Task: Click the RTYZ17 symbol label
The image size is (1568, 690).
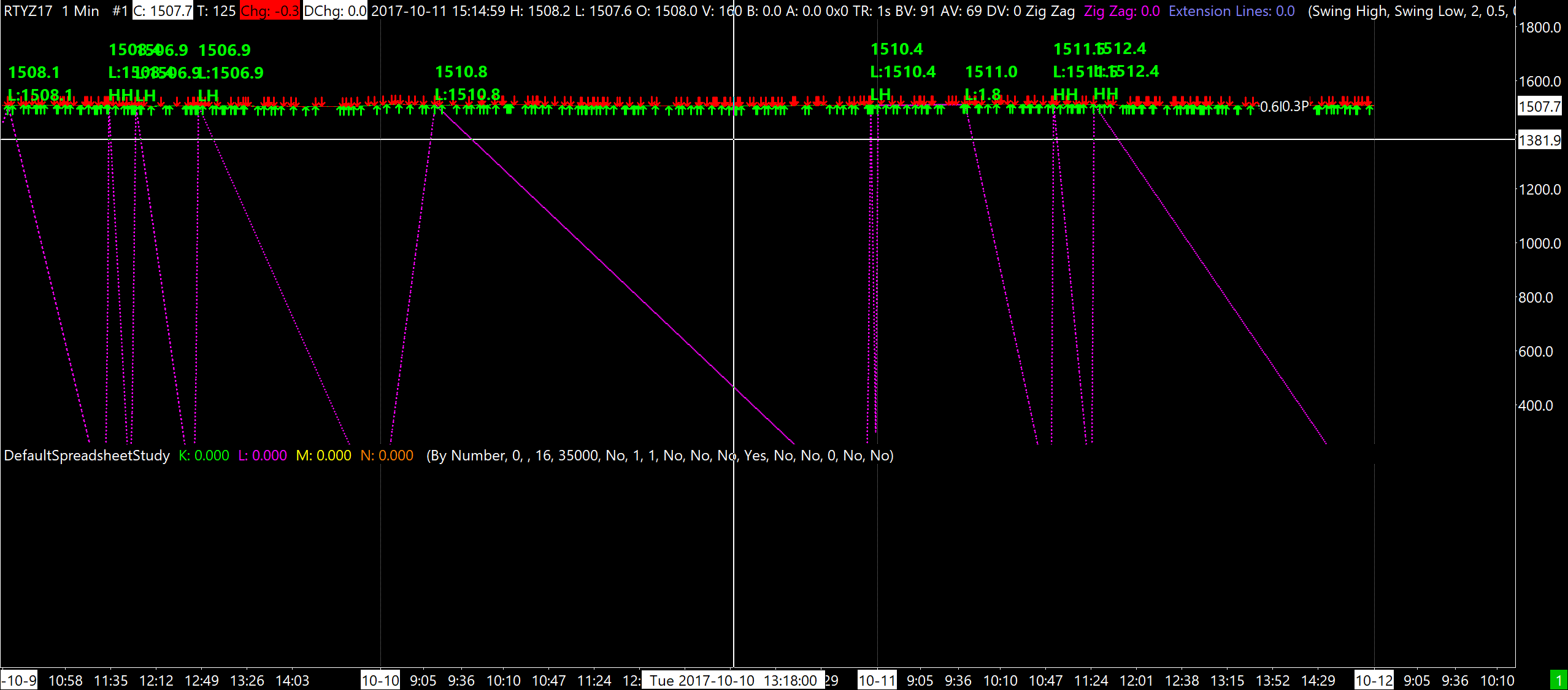Action: [28, 11]
